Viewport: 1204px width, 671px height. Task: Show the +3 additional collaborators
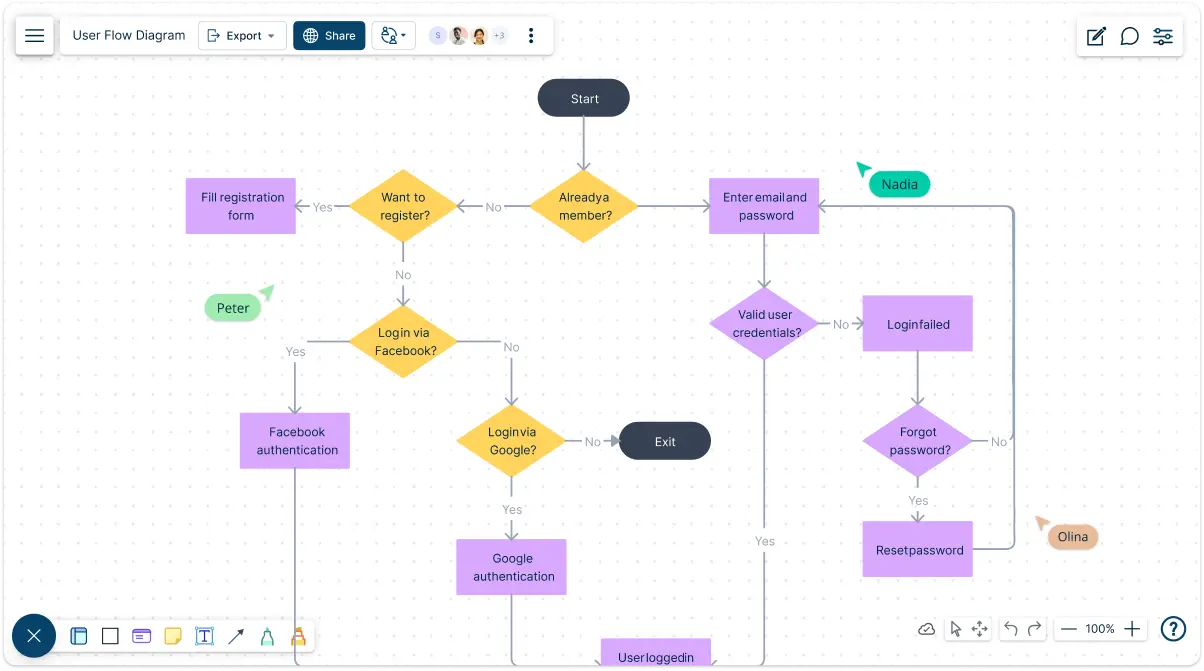(x=499, y=36)
